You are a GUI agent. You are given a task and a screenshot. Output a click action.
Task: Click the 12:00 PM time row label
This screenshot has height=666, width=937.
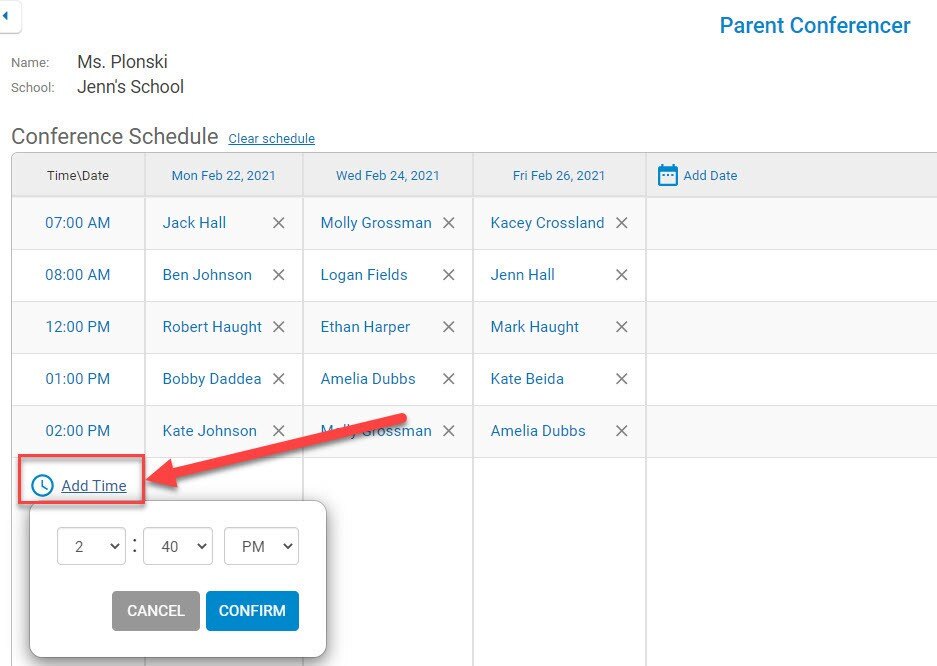[x=78, y=327]
